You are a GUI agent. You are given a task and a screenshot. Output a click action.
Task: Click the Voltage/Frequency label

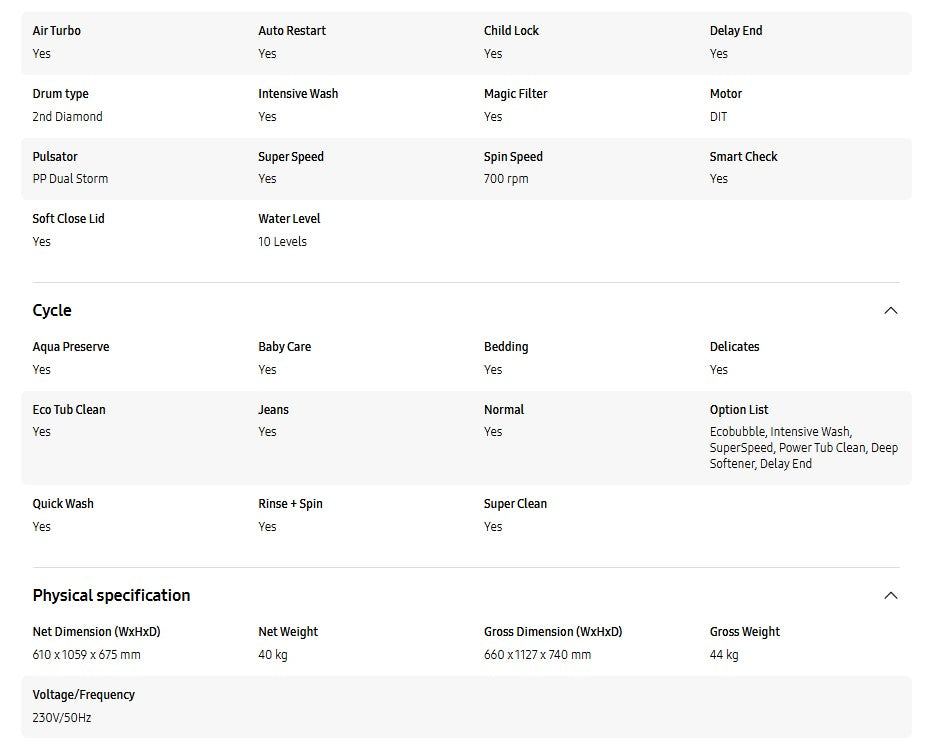[83, 695]
